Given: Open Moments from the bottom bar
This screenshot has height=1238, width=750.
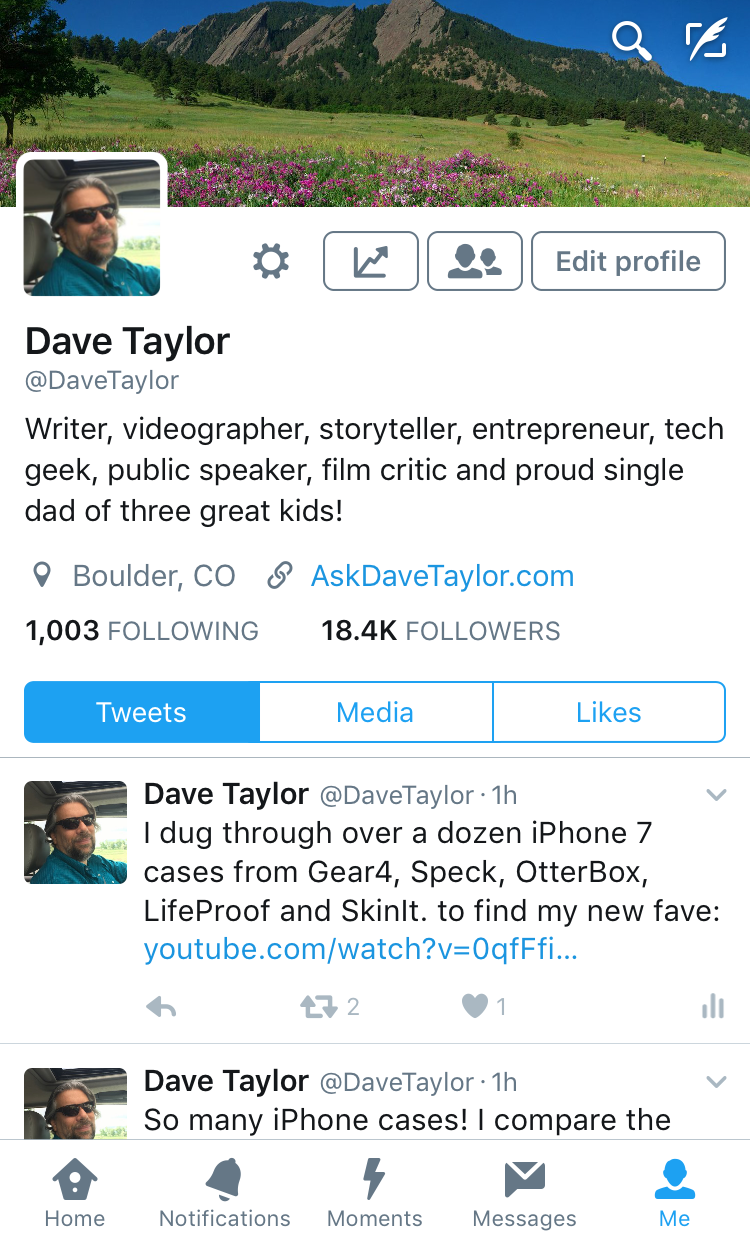Looking at the screenshot, I should pos(375,1192).
